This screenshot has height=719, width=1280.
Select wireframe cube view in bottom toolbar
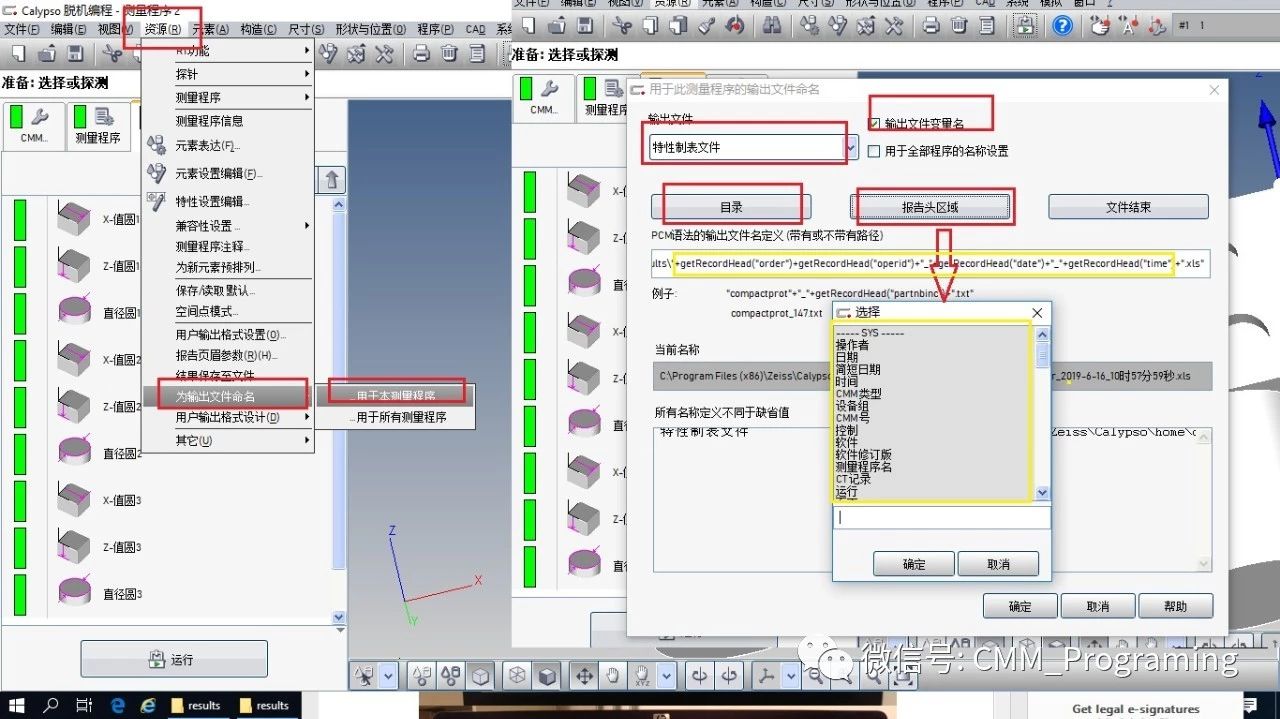click(x=518, y=677)
